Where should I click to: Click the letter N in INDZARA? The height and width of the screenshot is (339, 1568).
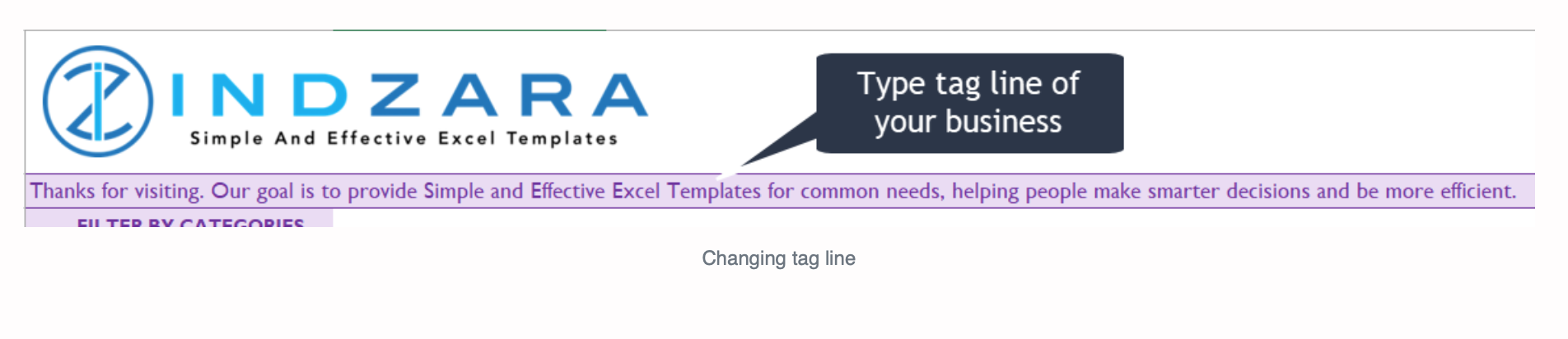coord(238,95)
